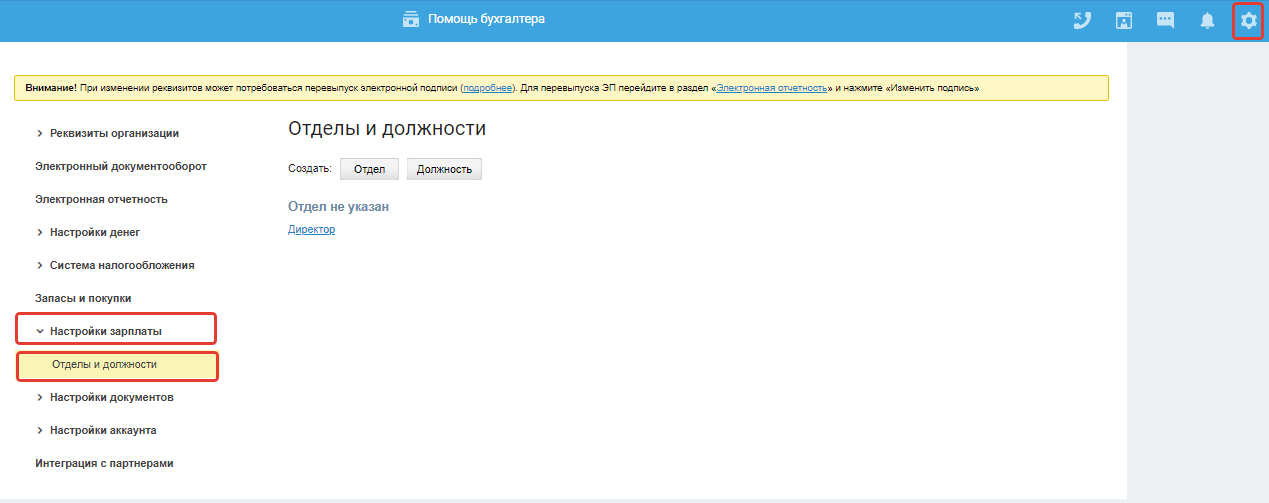Open Настройки документов label
Viewport: 1269px width, 503px height.
coord(112,397)
